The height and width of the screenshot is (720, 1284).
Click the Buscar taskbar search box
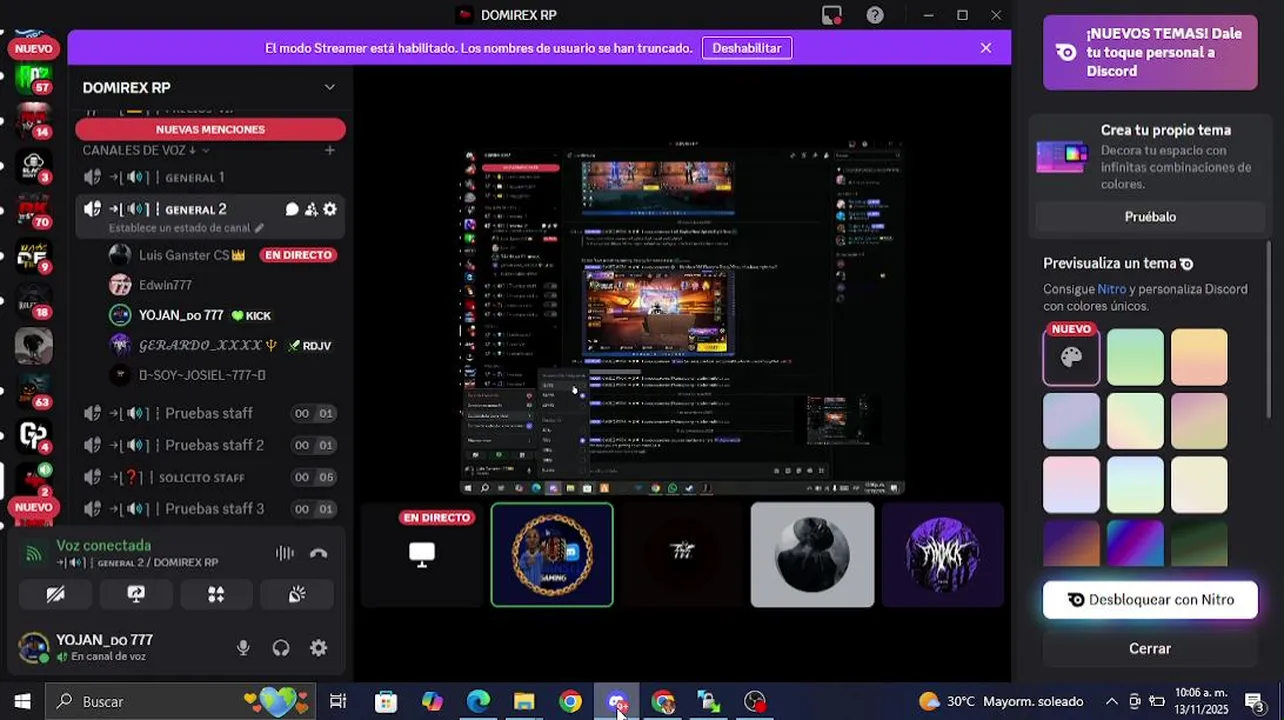pyautogui.click(x=181, y=701)
